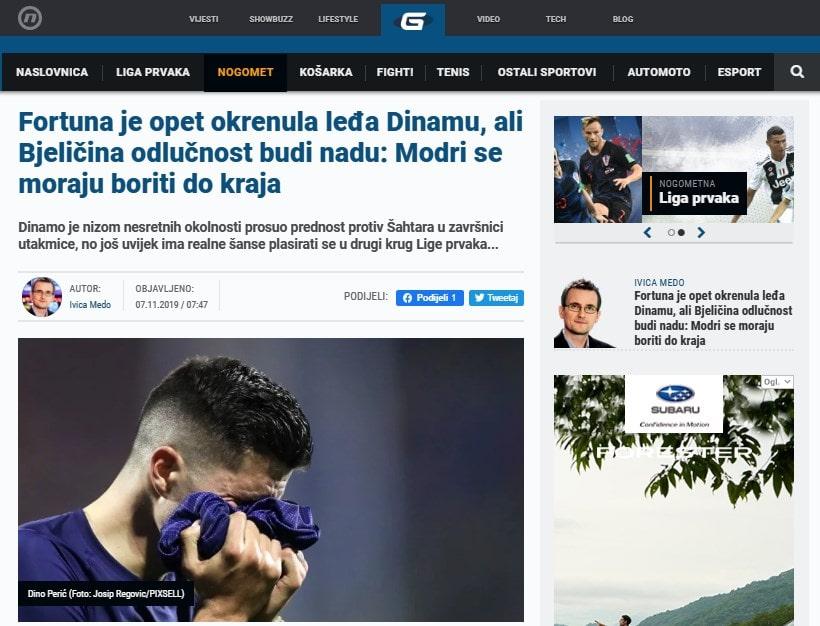820x626 pixels.
Task: Advance to the next carousel slide
Action: coord(701,233)
